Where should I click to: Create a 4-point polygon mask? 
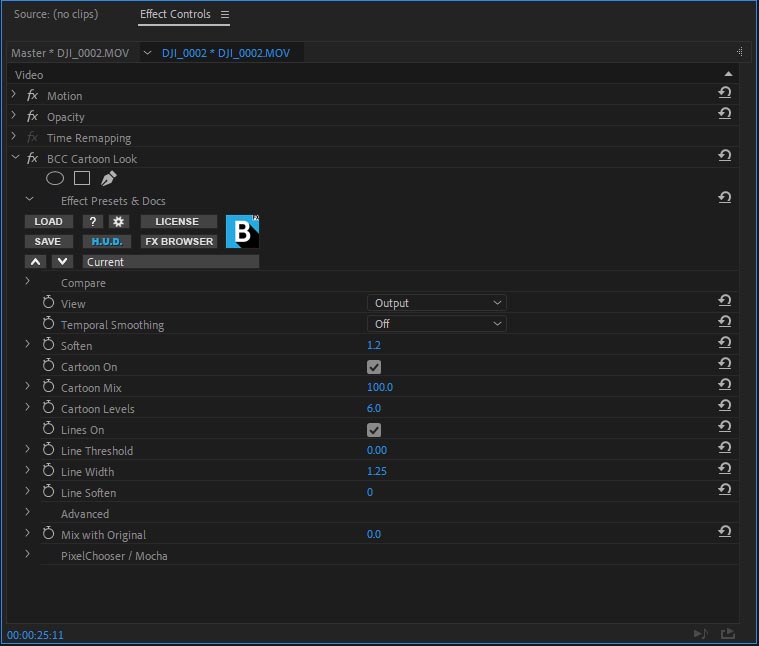82,179
